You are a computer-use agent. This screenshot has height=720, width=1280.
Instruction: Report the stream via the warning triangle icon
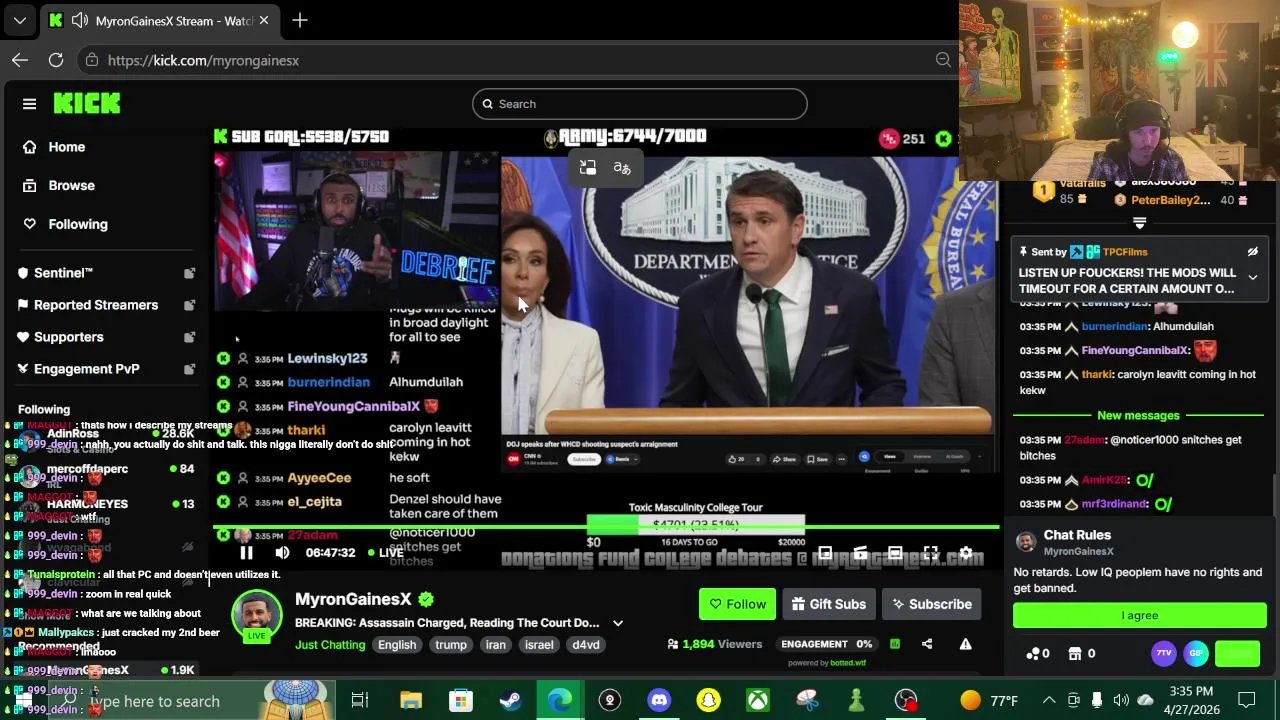[965, 644]
